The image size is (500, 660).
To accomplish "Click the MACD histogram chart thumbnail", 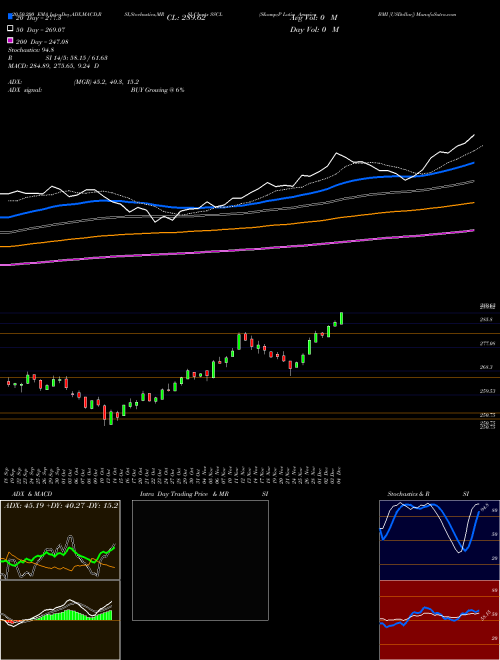I will pos(60,620).
